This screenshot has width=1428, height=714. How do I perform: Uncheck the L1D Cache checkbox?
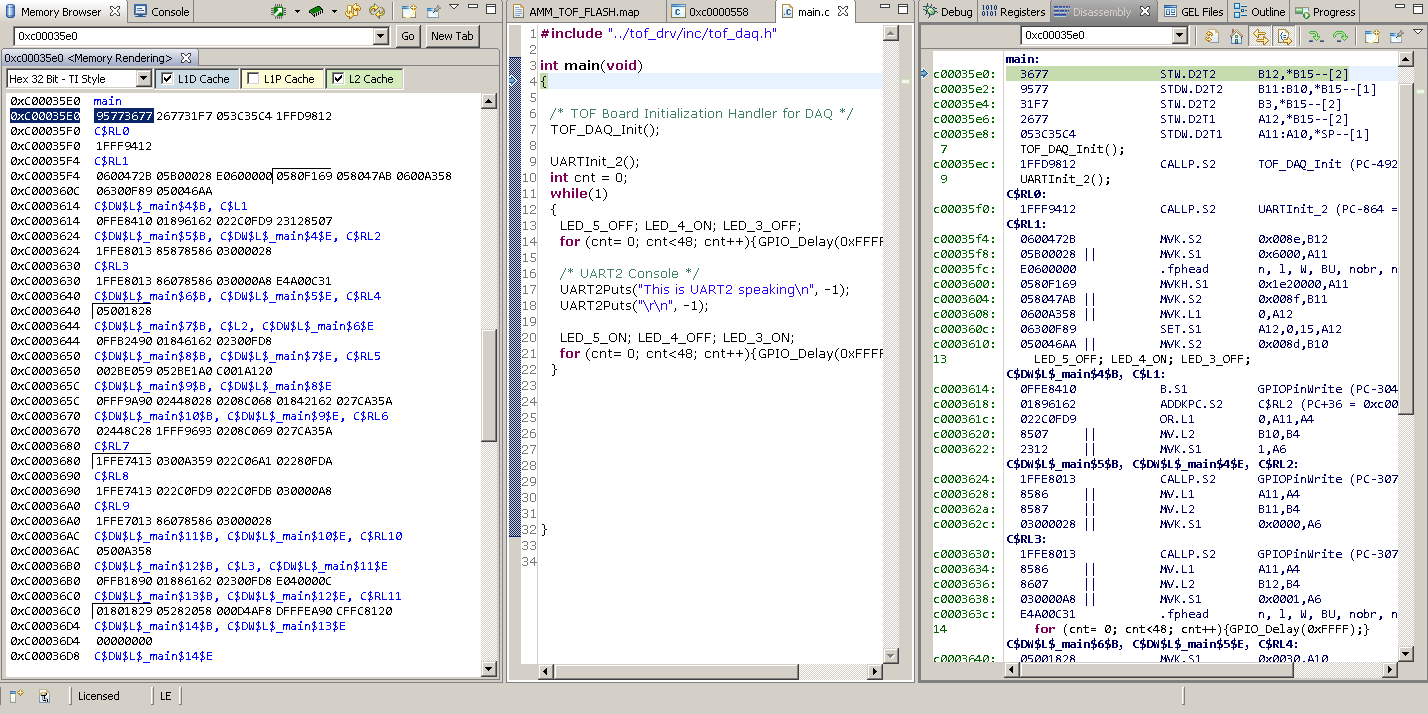(x=168, y=79)
